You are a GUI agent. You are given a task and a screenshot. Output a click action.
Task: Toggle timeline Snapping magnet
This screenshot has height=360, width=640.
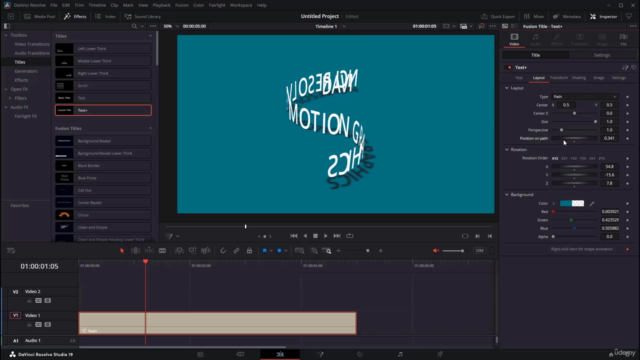223,251
